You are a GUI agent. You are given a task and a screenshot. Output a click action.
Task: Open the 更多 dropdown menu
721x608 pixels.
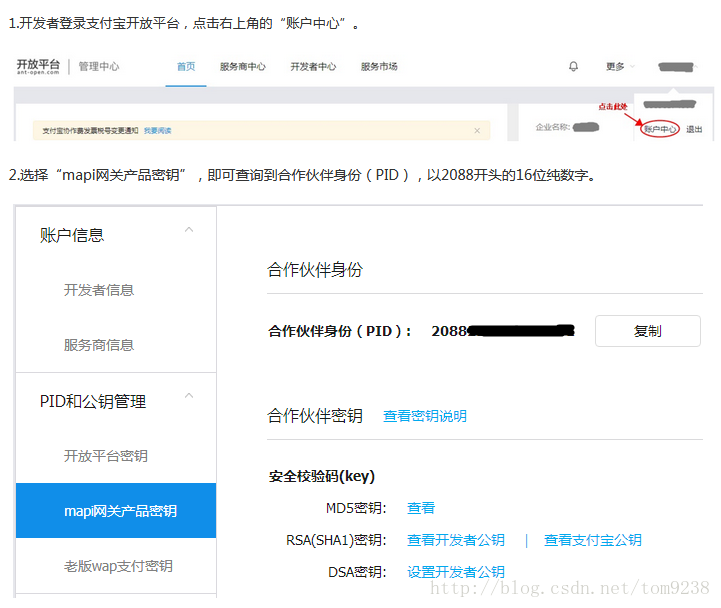pos(620,67)
